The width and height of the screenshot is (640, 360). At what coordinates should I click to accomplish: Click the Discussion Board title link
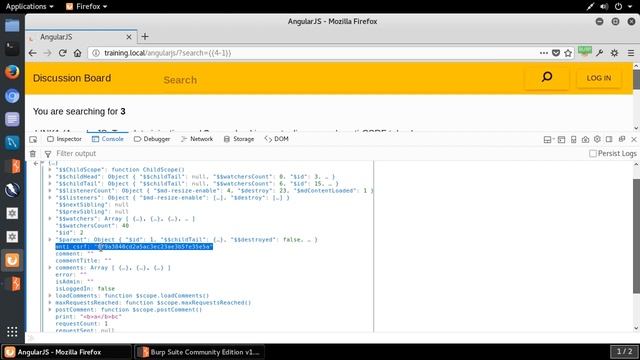coord(72,78)
